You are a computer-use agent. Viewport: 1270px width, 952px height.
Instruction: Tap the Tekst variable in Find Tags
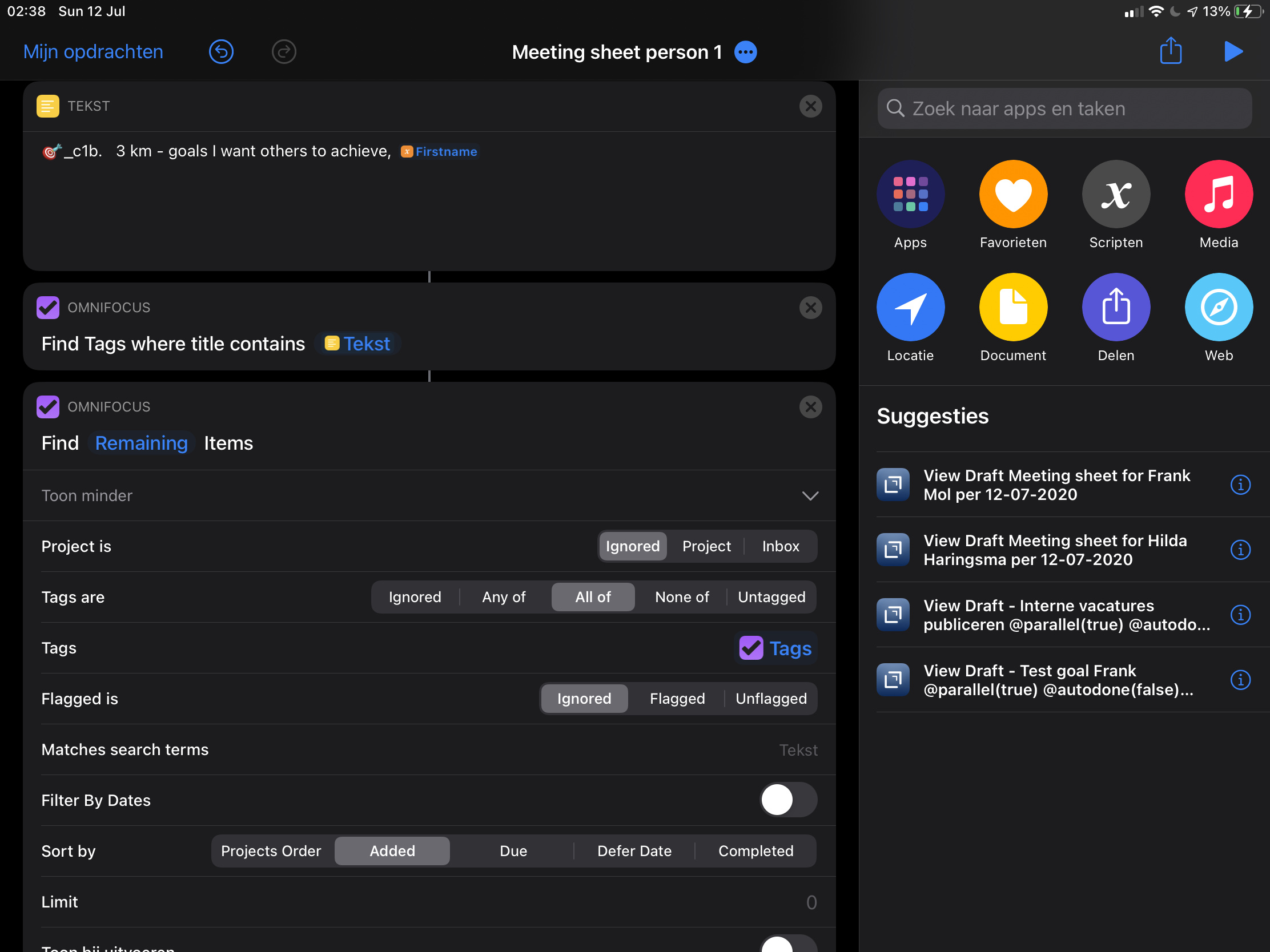(x=357, y=344)
